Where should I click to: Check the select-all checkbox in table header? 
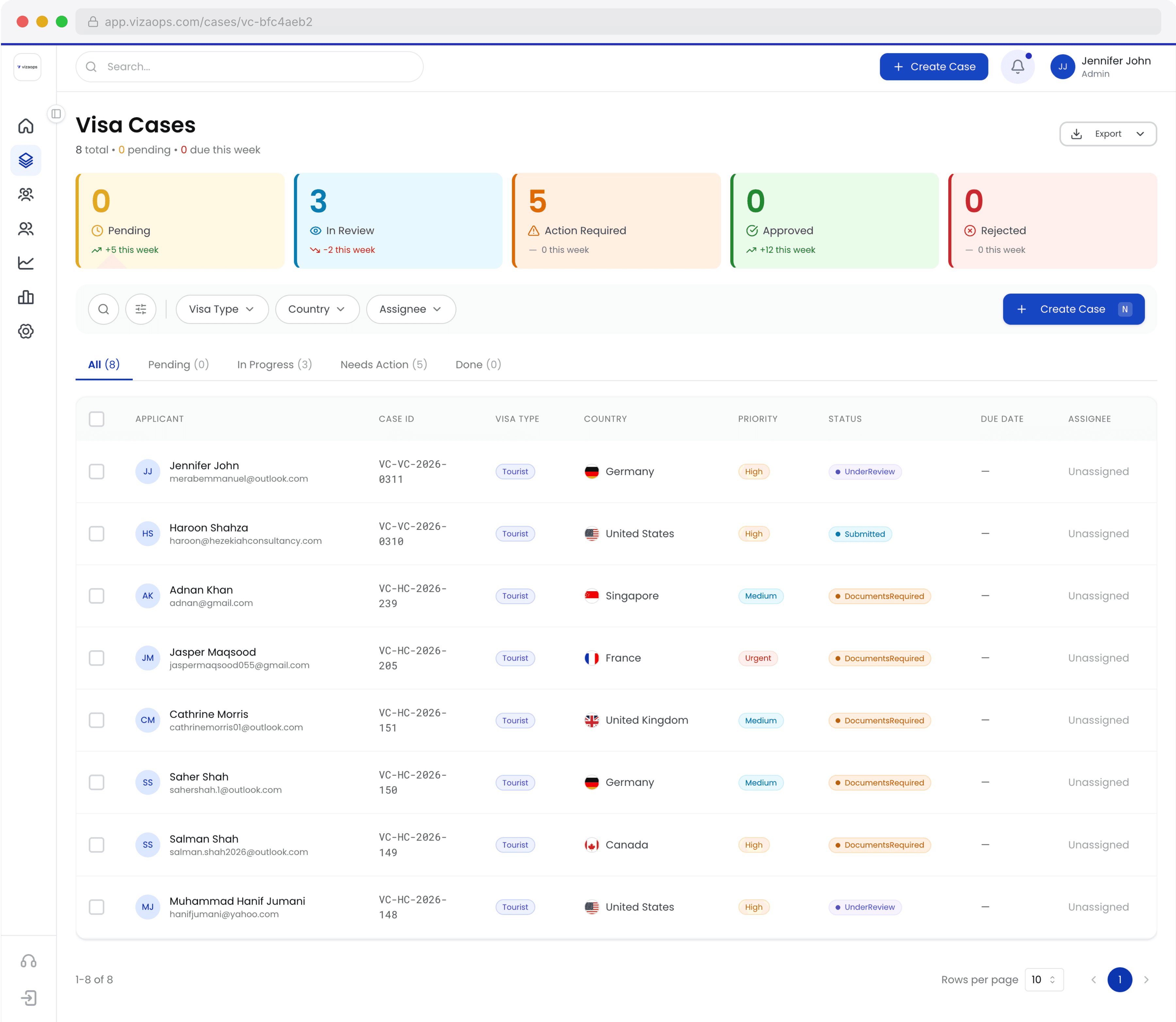pos(97,419)
